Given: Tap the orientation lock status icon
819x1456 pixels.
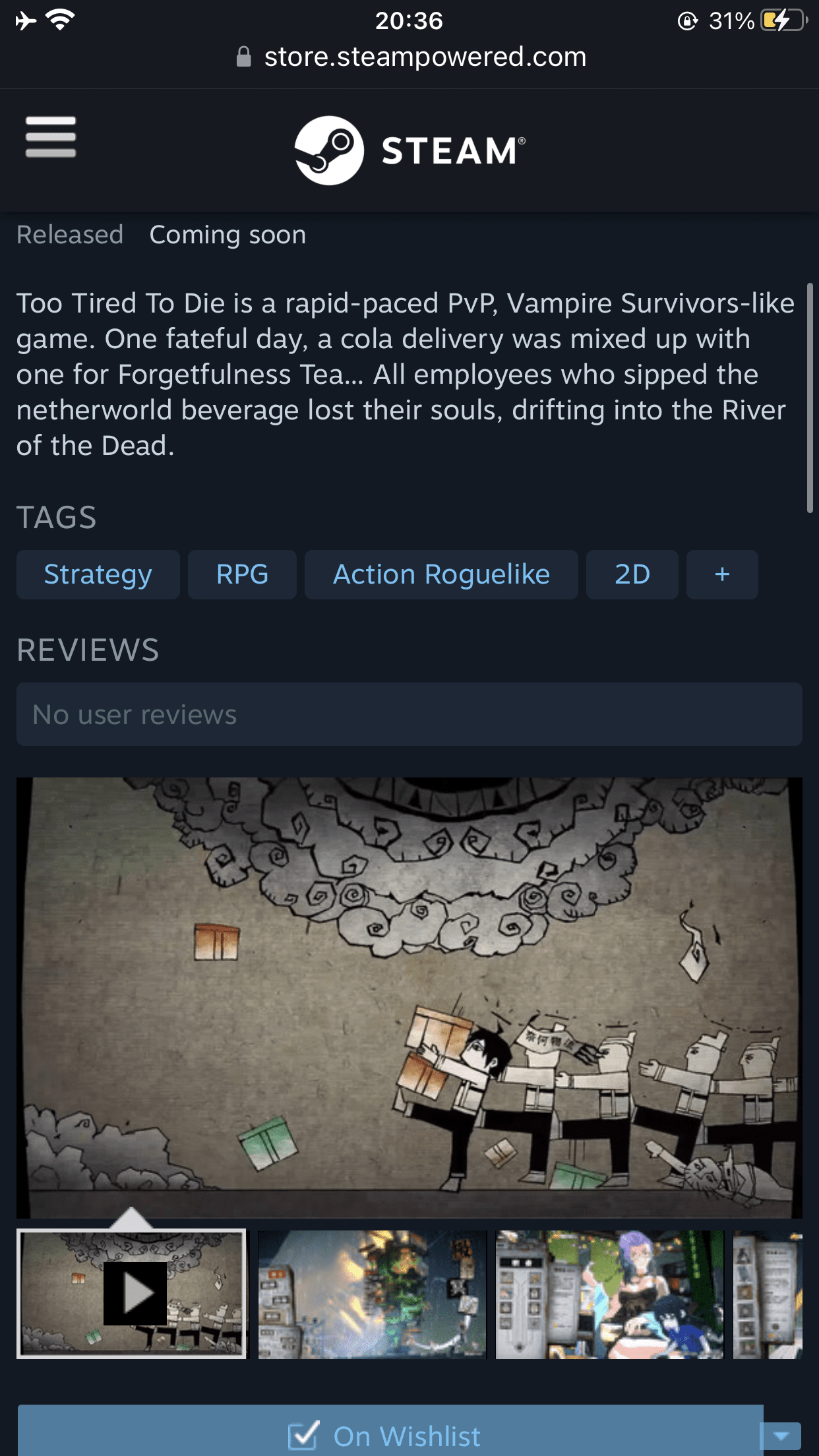Looking at the screenshot, I should pos(687,21).
